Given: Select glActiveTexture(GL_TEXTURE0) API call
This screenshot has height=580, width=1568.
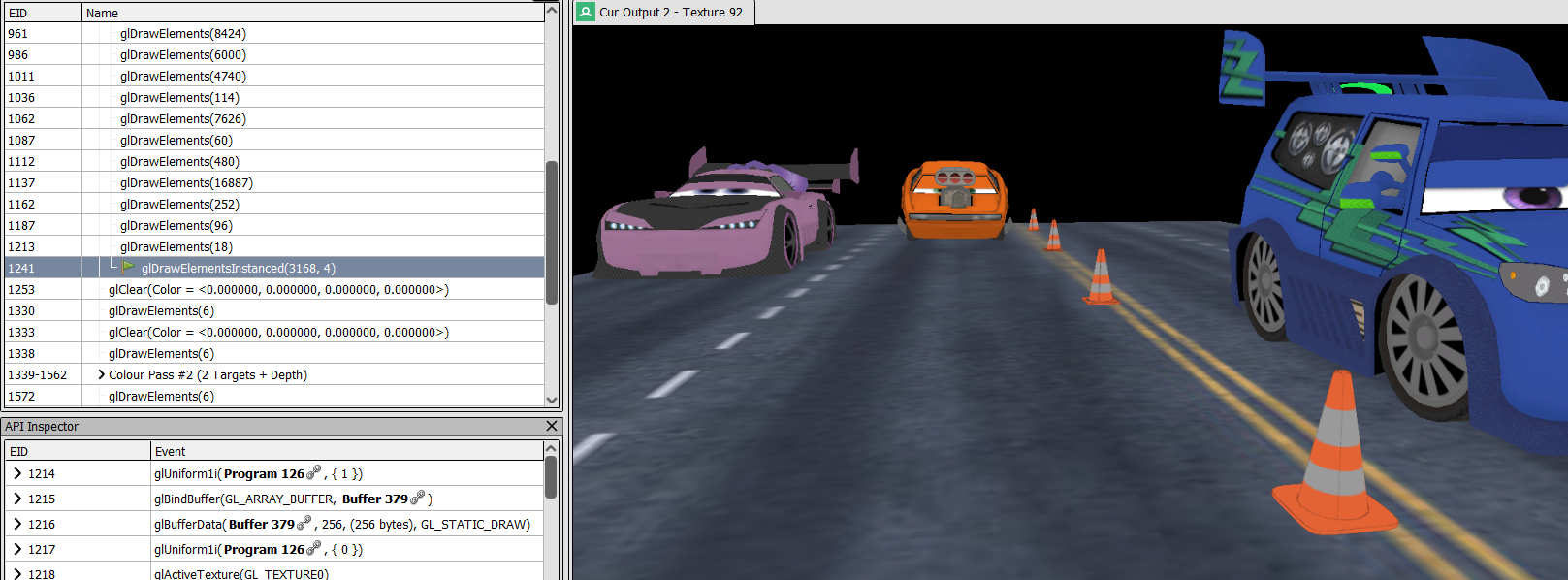Looking at the screenshot, I should pyautogui.click(x=241, y=573).
